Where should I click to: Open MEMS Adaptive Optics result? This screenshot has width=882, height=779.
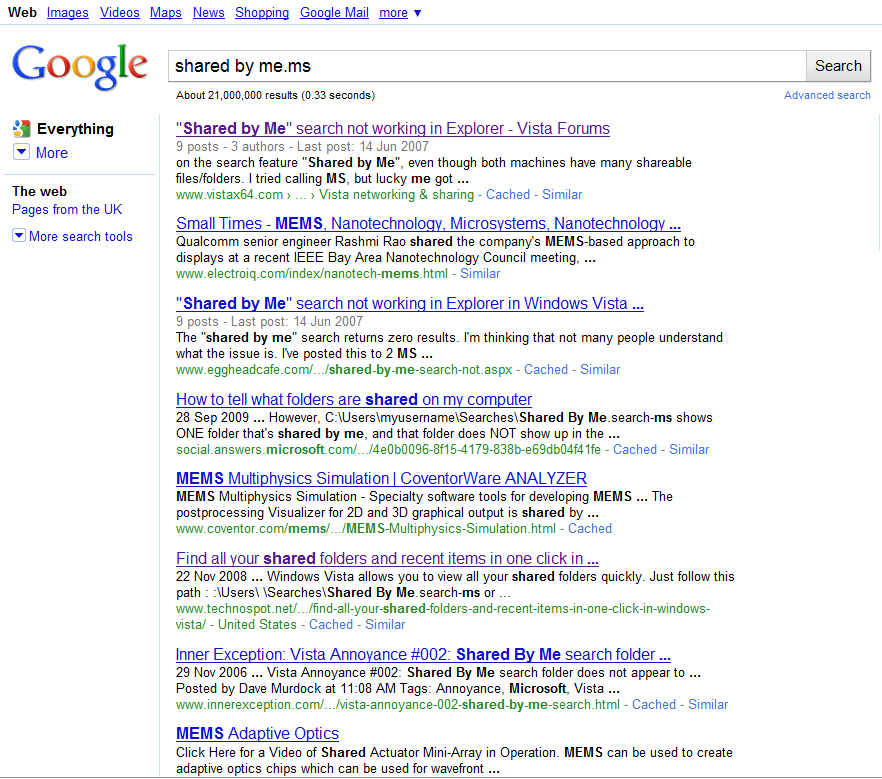tap(257, 733)
